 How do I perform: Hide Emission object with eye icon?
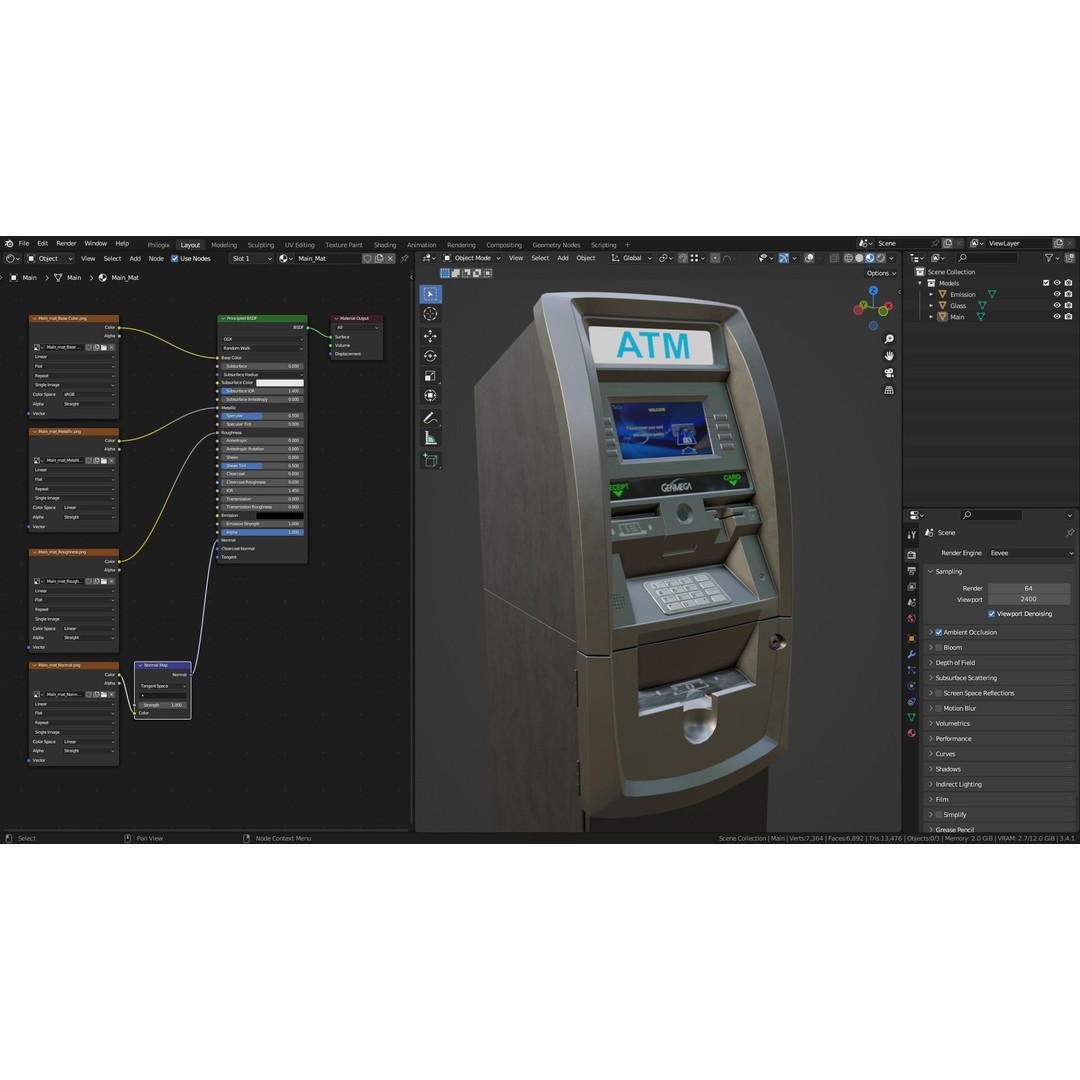click(x=1057, y=294)
